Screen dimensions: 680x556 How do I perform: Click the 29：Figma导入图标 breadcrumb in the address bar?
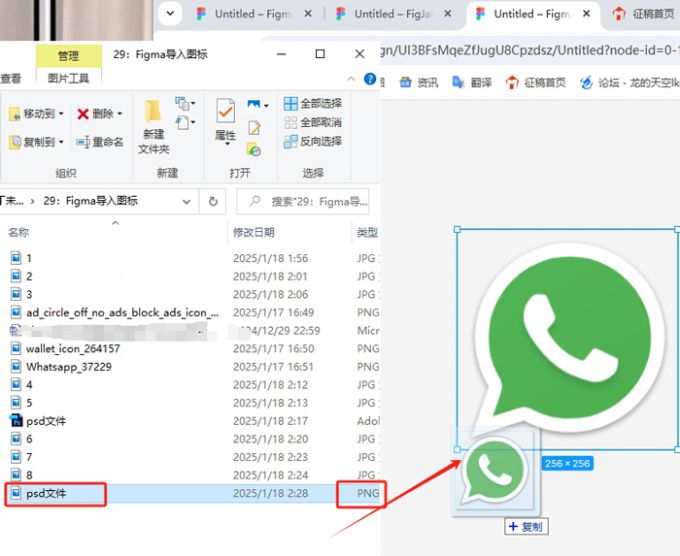pos(90,201)
